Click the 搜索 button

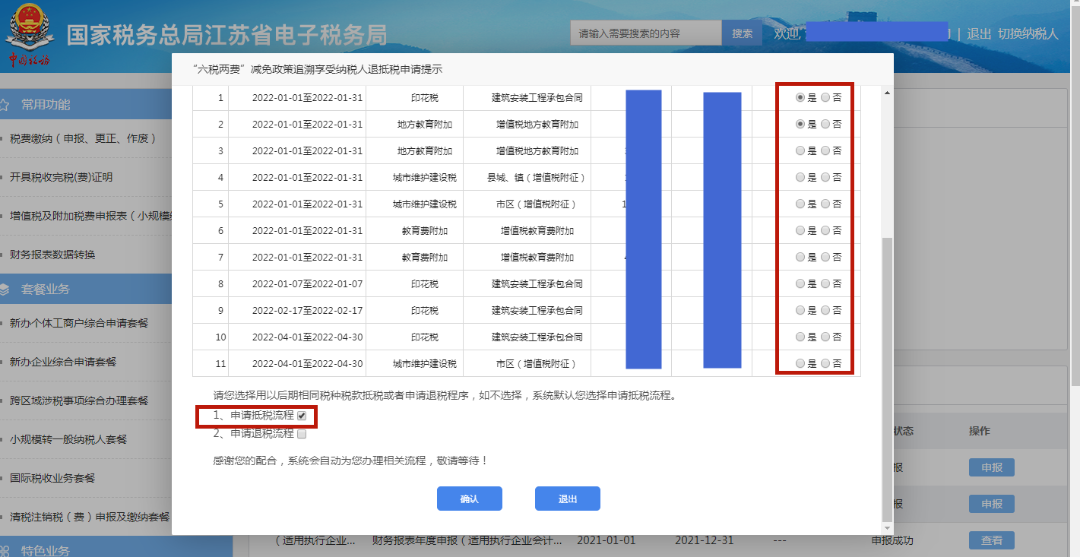point(742,33)
